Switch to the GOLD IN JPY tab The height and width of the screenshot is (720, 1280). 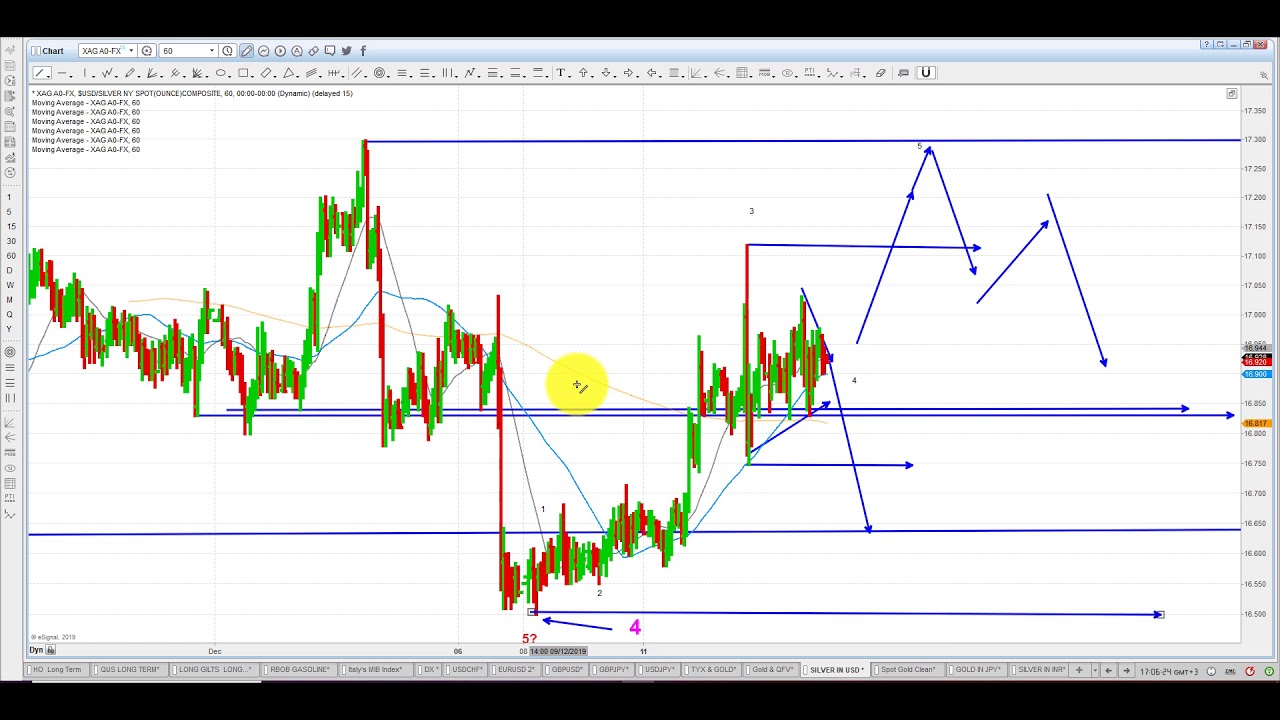pos(976,670)
